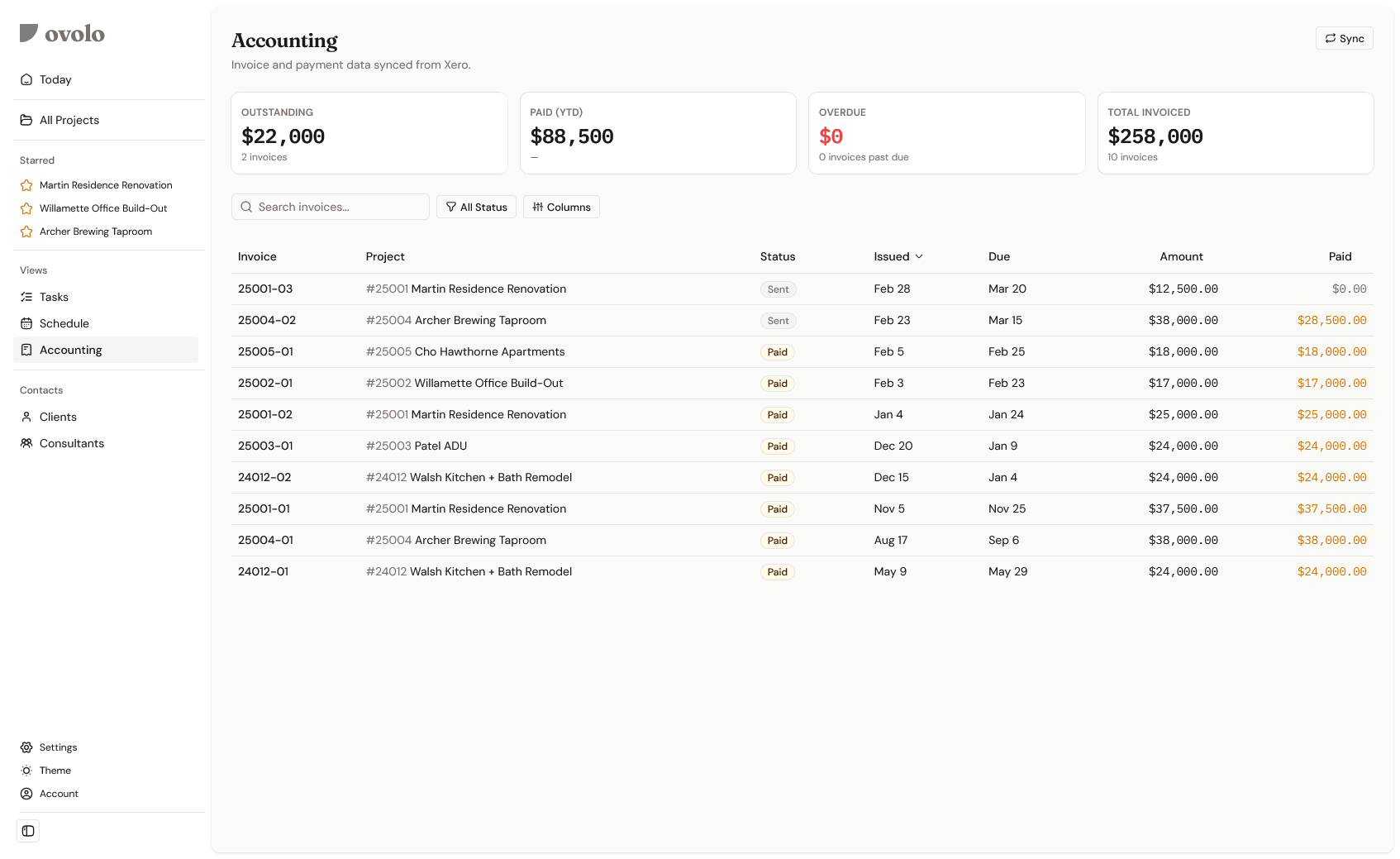Unstar the Martin Residence Renovation project

click(x=26, y=185)
